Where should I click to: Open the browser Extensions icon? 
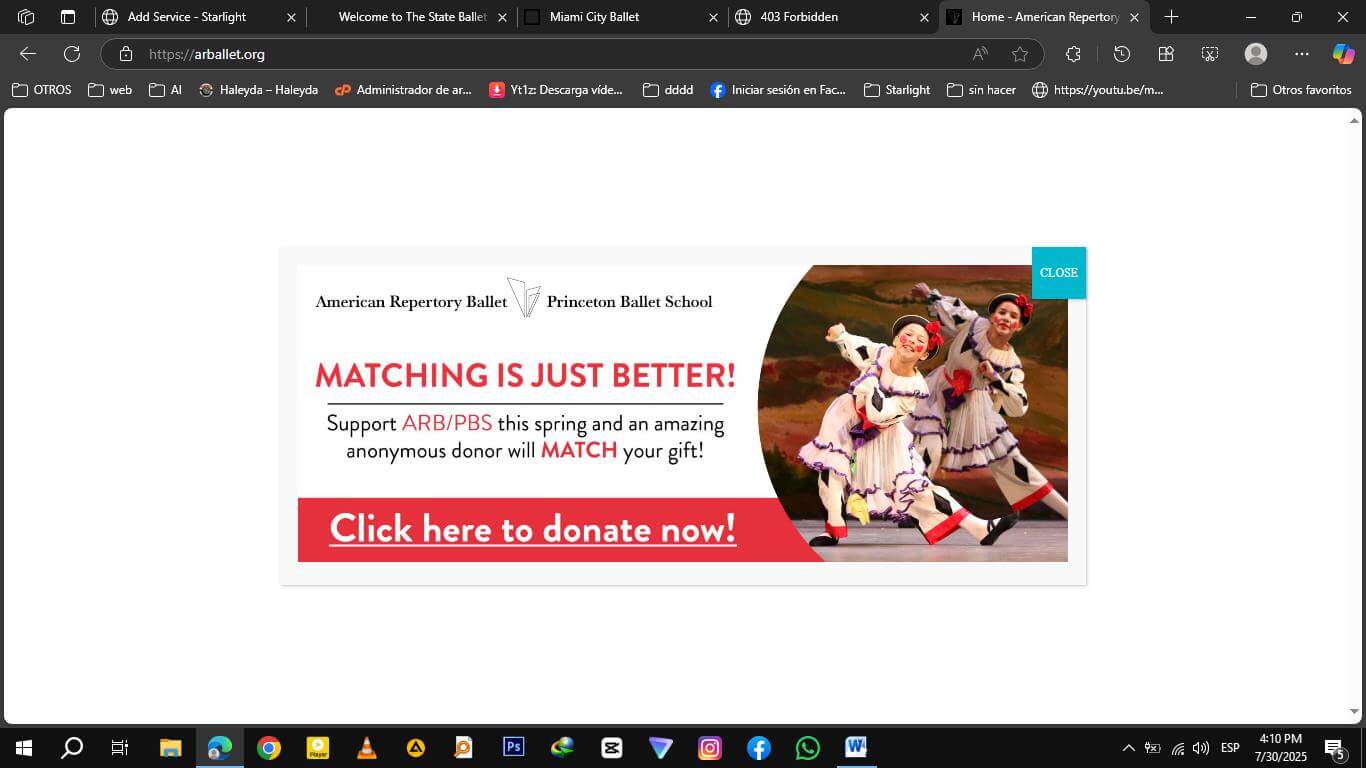[x=1073, y=54]
